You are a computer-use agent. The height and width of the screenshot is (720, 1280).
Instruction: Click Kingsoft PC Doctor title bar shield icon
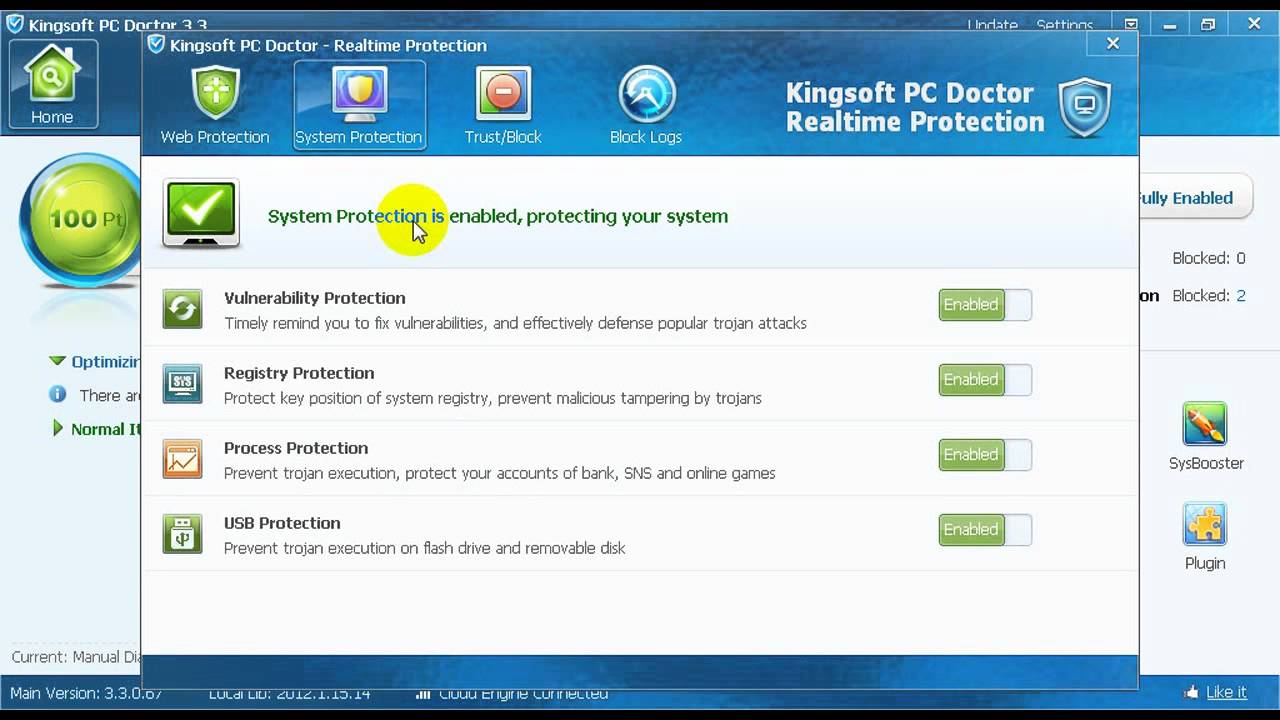click(x=15, y=24)
